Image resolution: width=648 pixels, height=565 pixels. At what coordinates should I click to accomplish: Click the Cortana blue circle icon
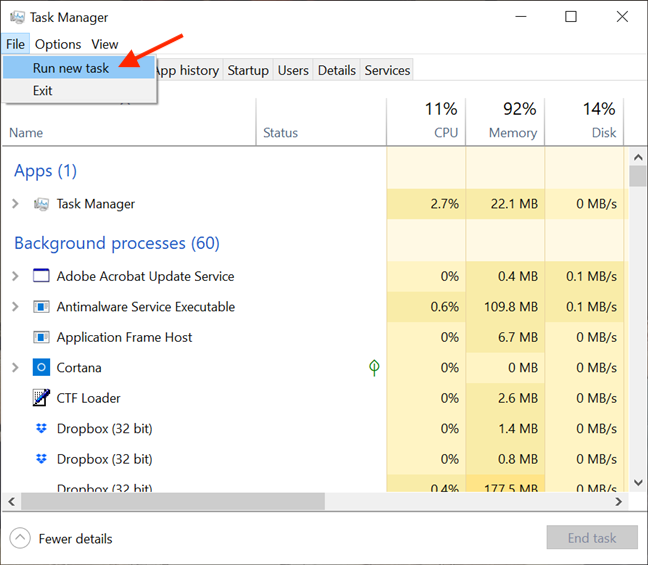click(x=41, y=367)
